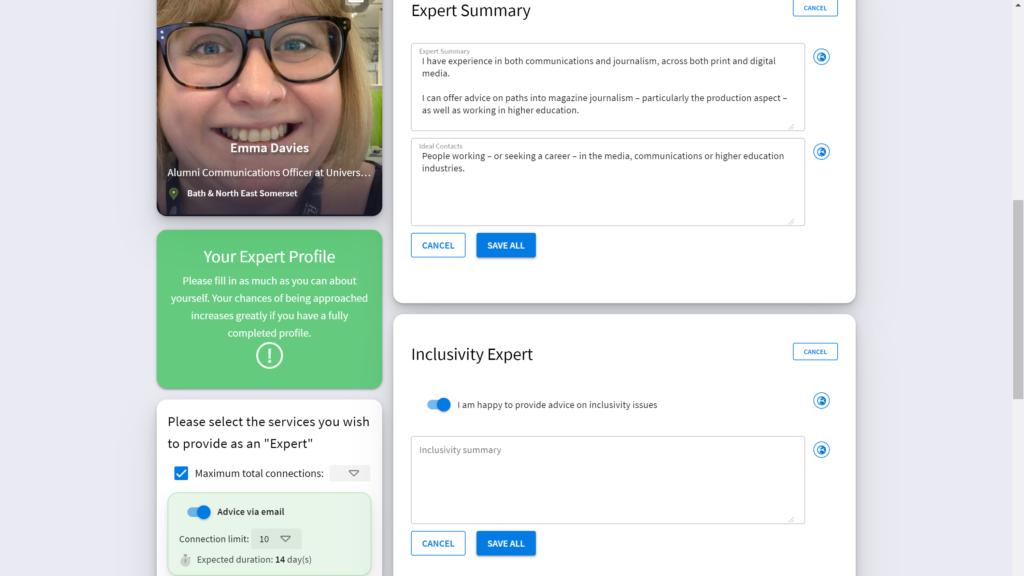Click the Inclusivity Expert heading
This screenshot has height=576, width=1024.
472,354
